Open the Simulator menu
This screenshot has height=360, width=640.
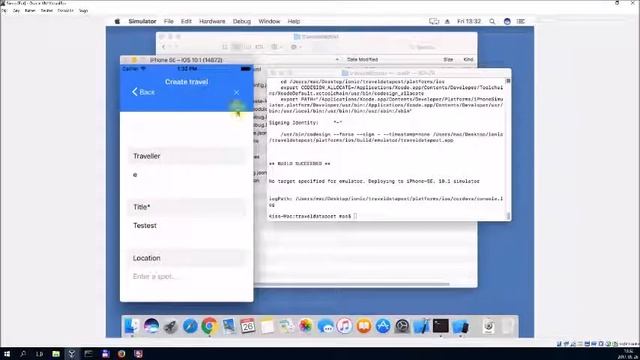142,21
